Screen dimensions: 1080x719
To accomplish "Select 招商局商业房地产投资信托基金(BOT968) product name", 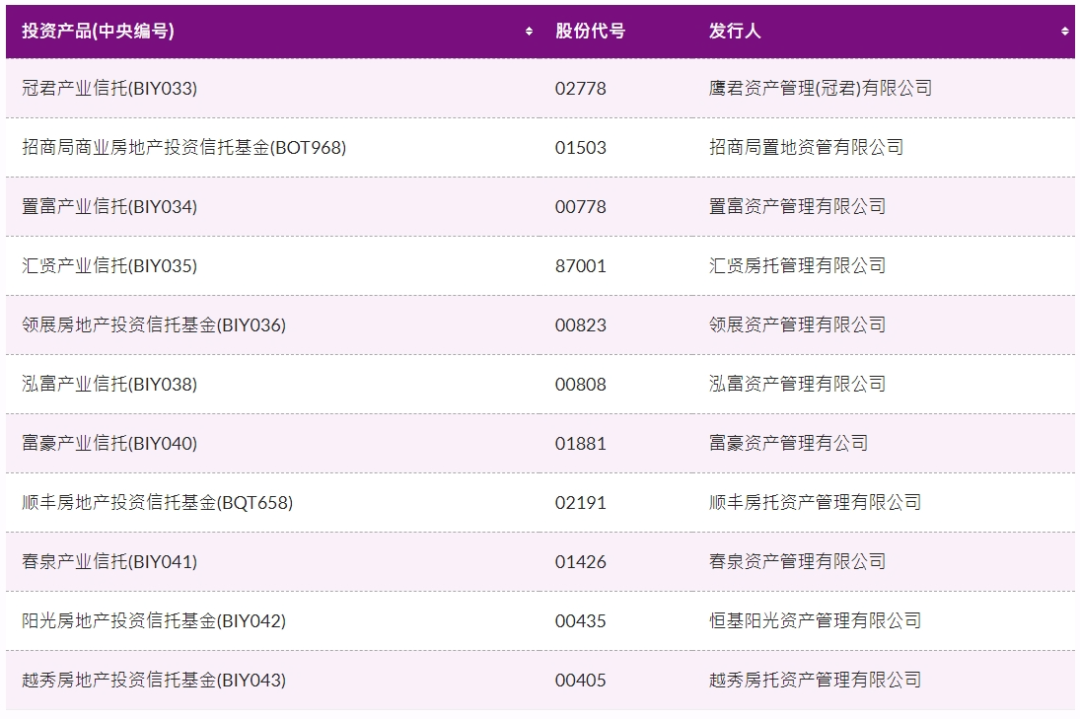I will (184, 147).
